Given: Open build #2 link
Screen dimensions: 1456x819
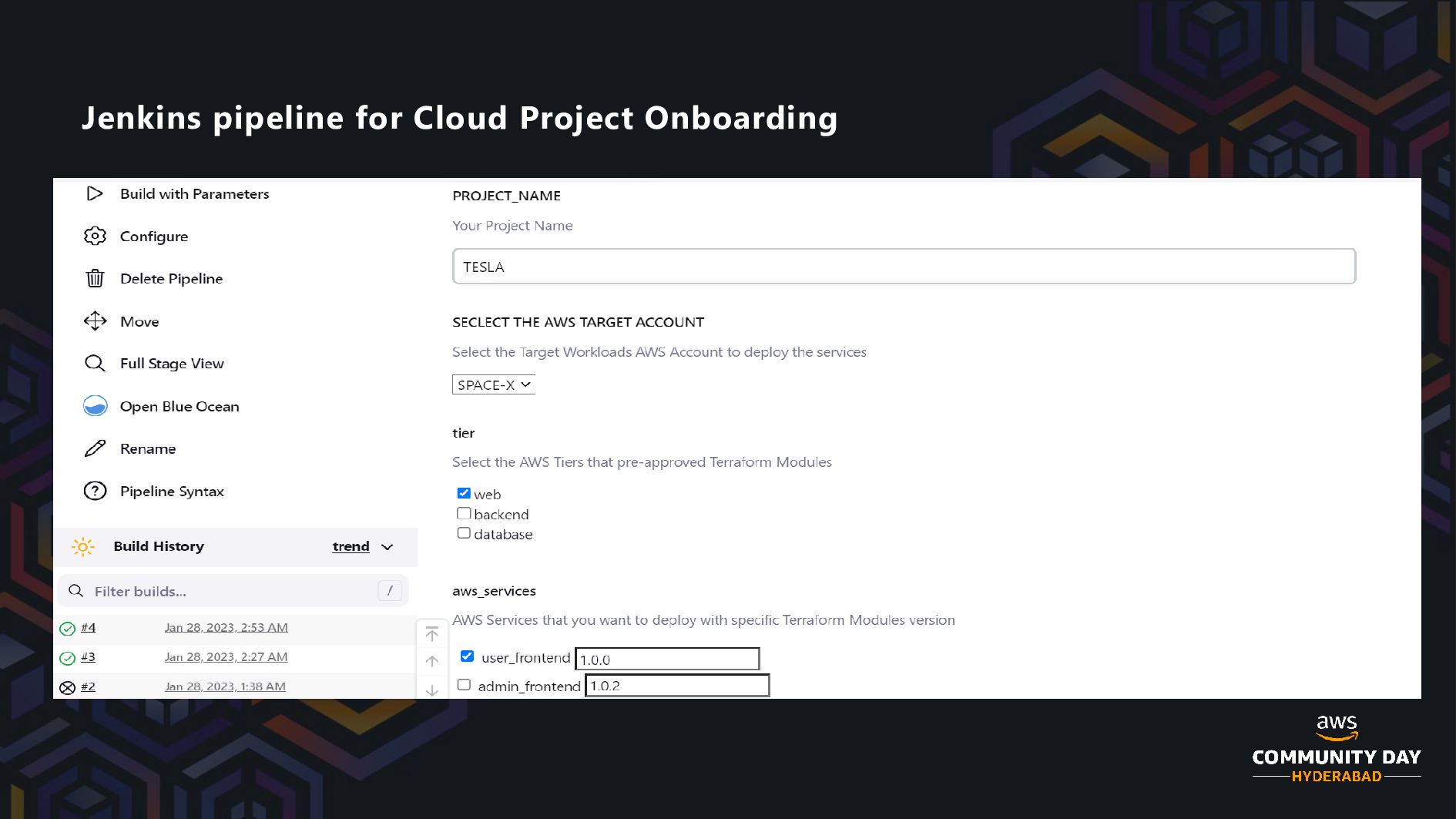Looking at the screenshot, I should (89, 686).
